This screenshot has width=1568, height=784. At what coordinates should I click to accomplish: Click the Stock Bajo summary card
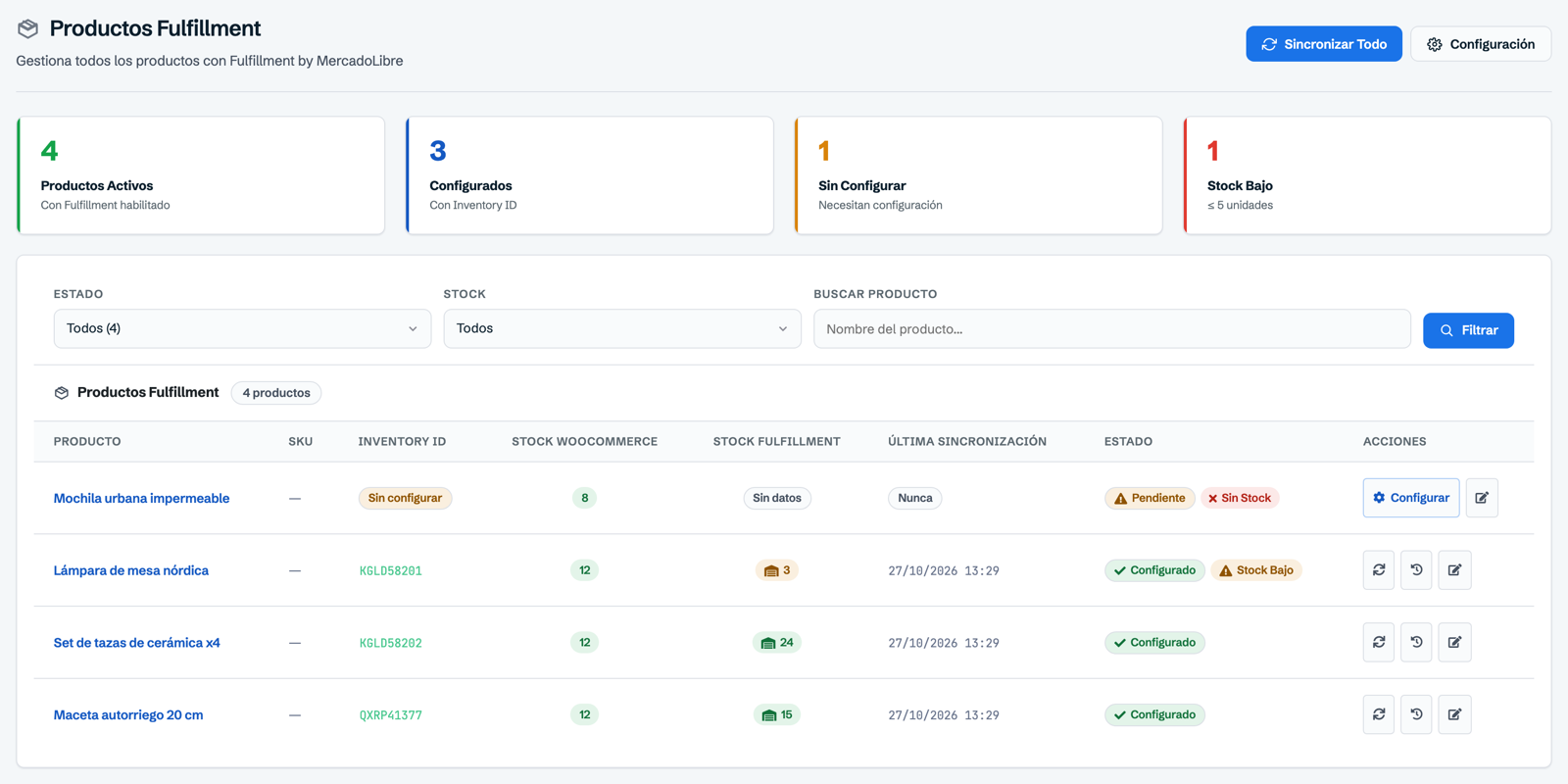[1368, 175]
